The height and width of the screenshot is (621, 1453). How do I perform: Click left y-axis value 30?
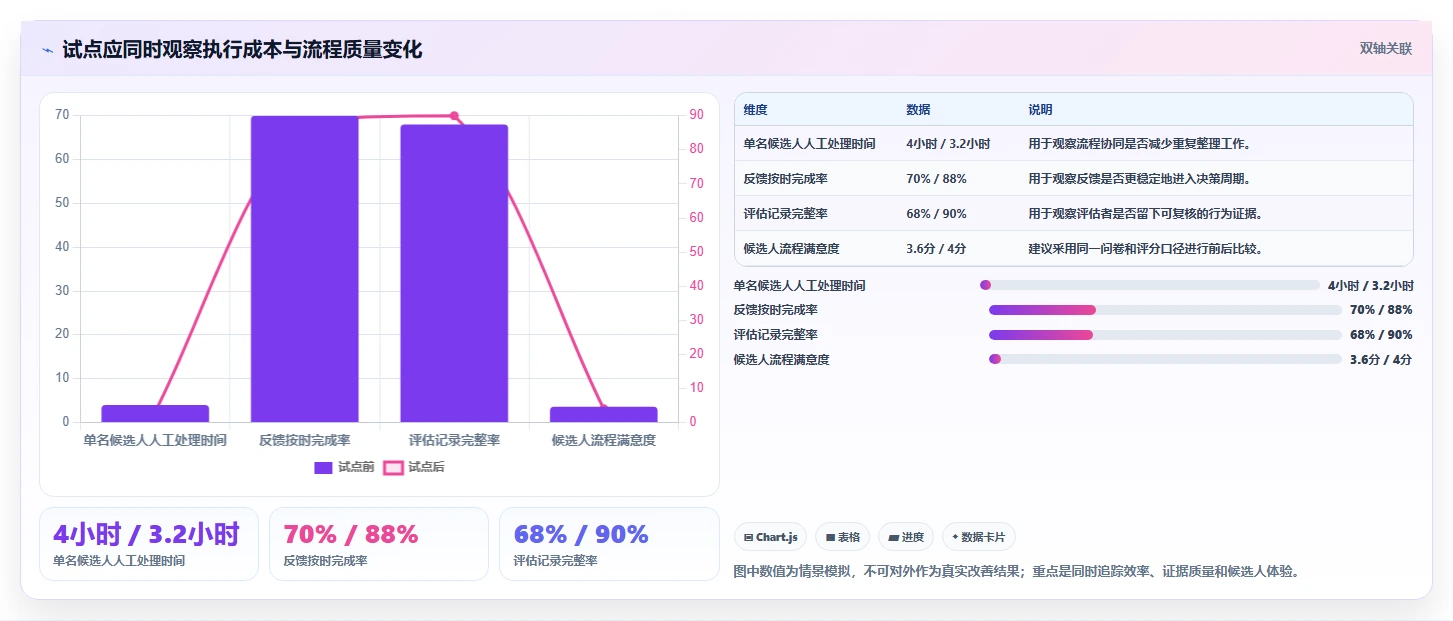[62, 290]
